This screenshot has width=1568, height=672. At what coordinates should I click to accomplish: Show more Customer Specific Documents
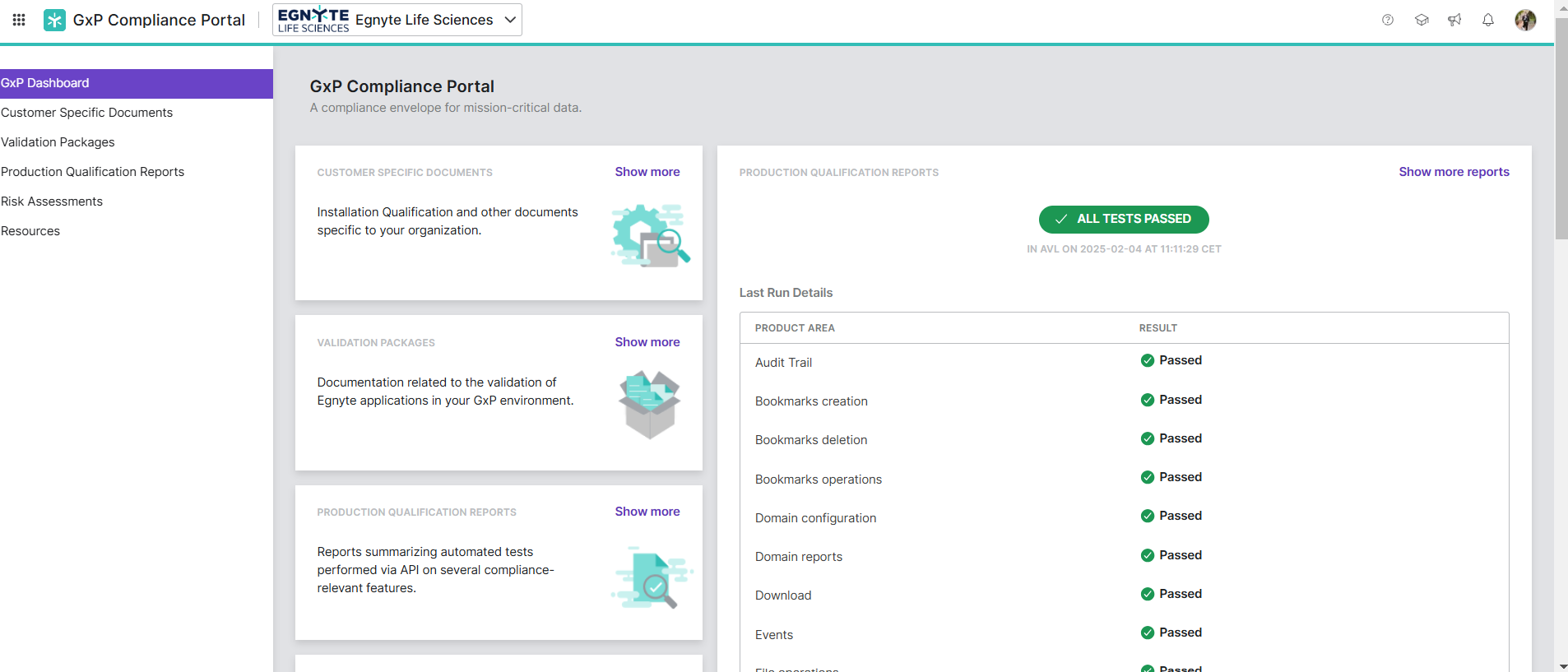pos(647,172)
